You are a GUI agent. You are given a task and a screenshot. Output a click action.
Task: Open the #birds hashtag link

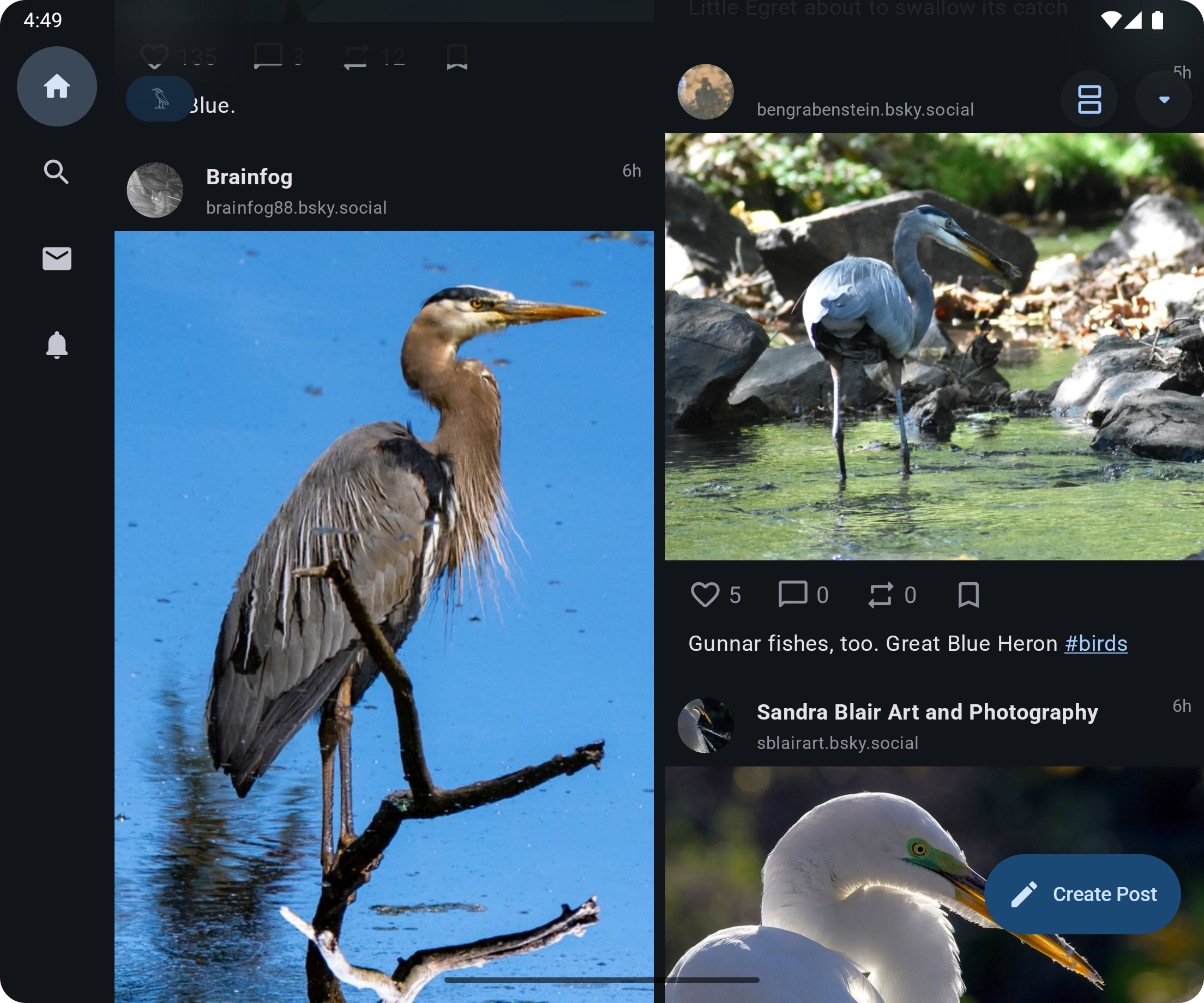click(x=1095, y=643)
